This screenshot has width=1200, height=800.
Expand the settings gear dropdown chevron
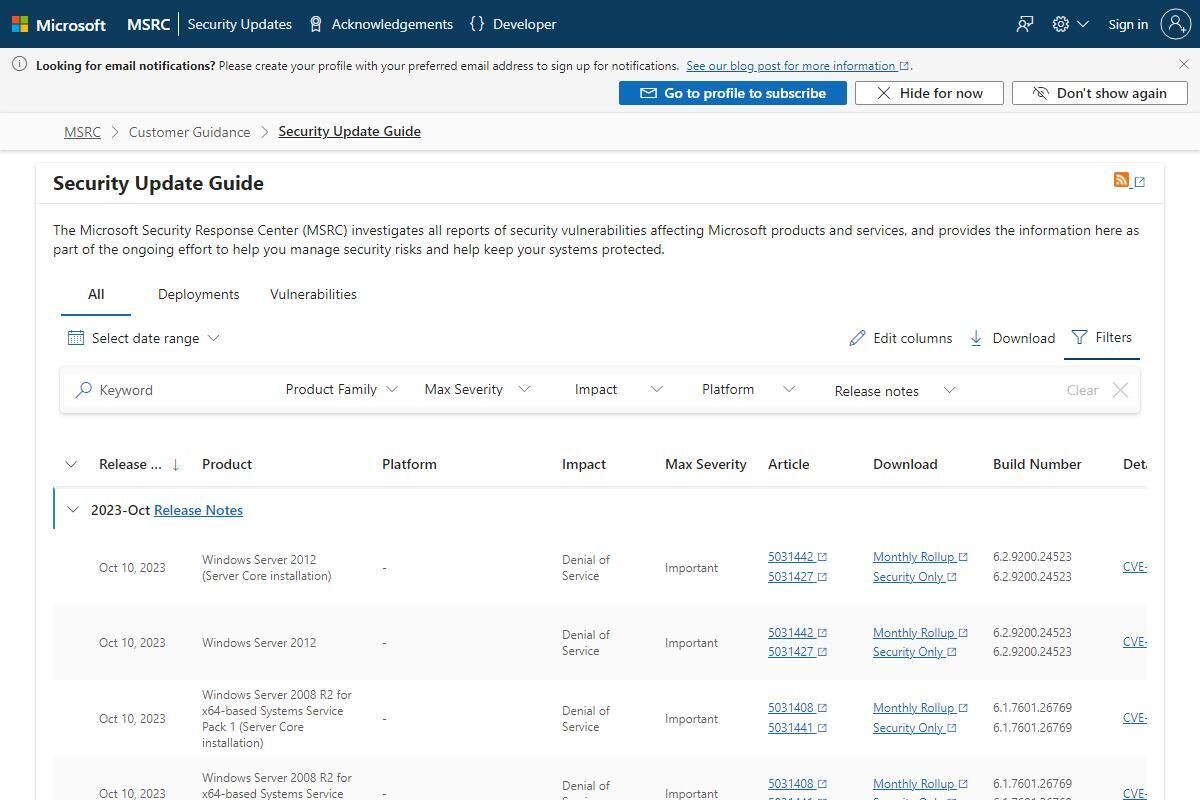tap(1083, 24)
